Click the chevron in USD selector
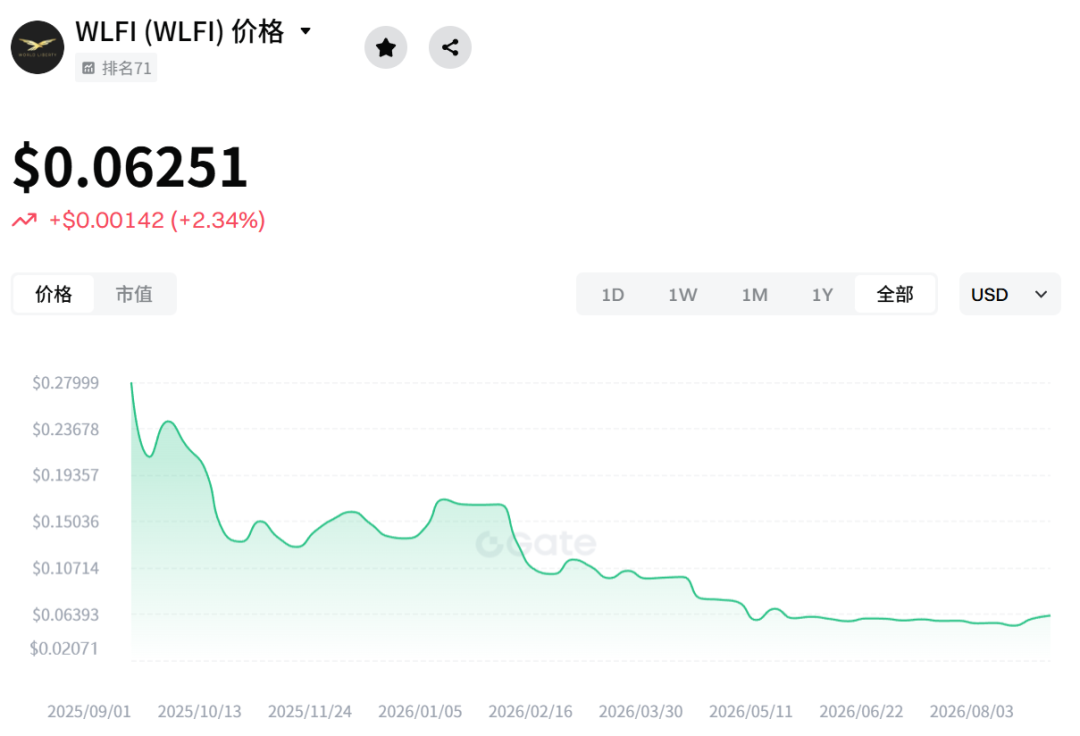The height and width of the screenshot is (736, 1080). tap(1041, 295)
